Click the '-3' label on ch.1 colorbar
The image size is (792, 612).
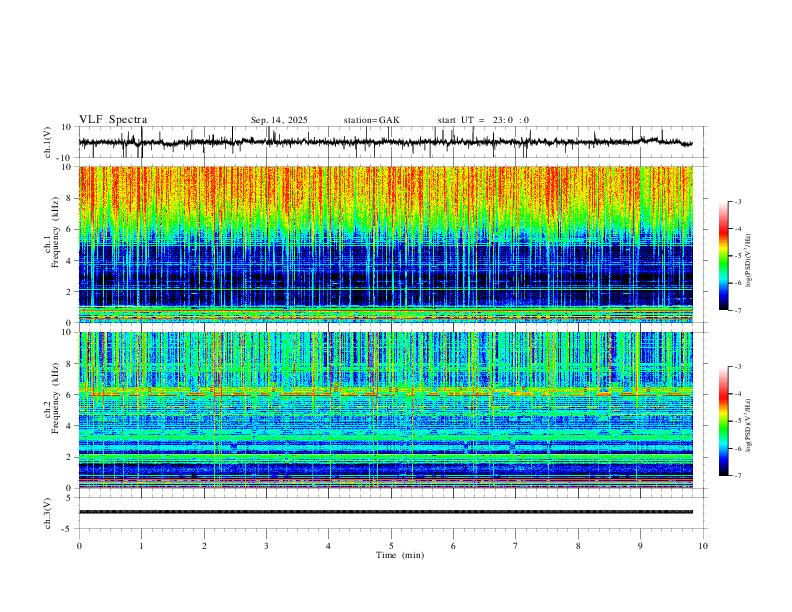(x=738, y=201)
